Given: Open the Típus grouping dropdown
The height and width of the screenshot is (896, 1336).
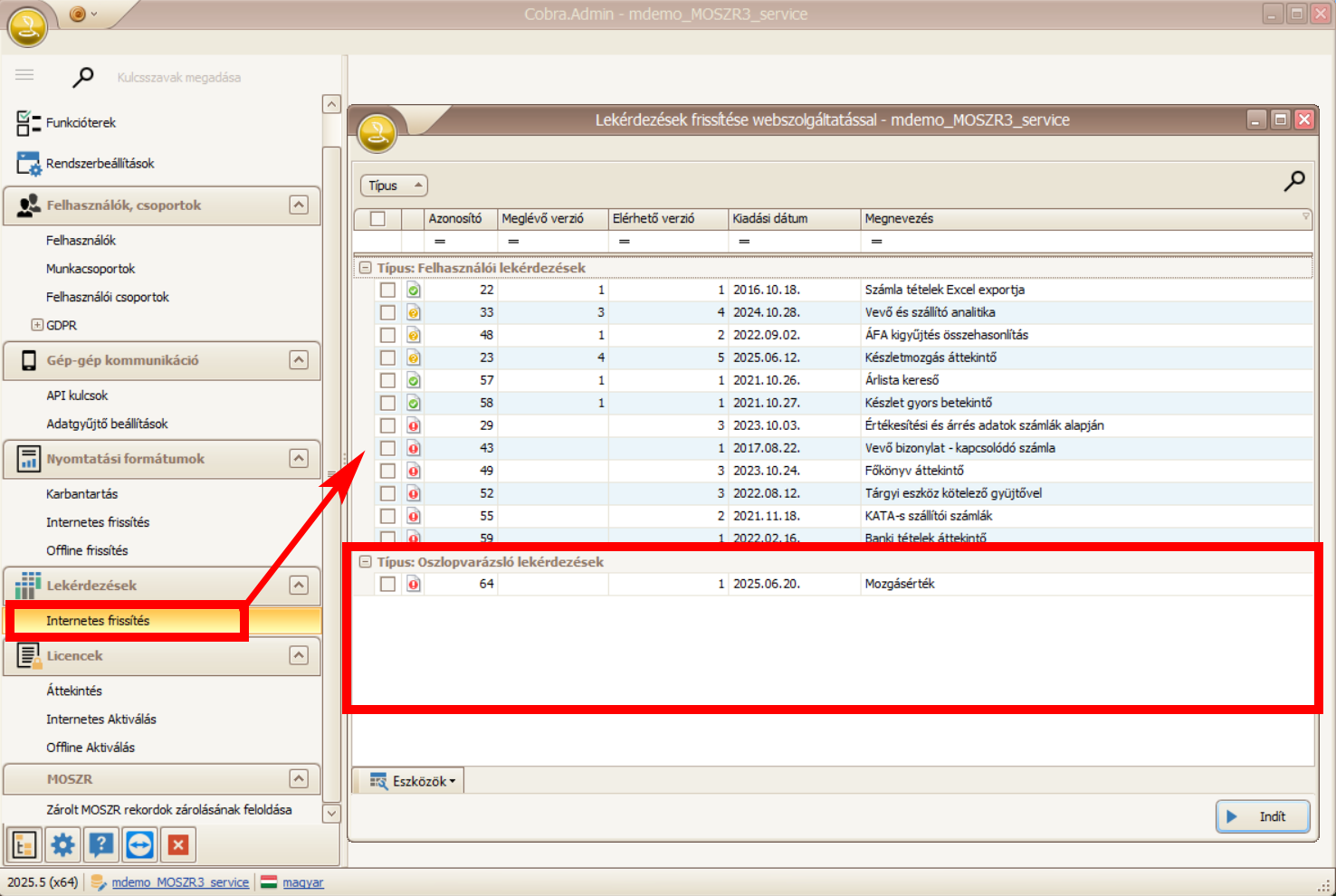Looking at the screenshot, I should click(x=394, y=186).
